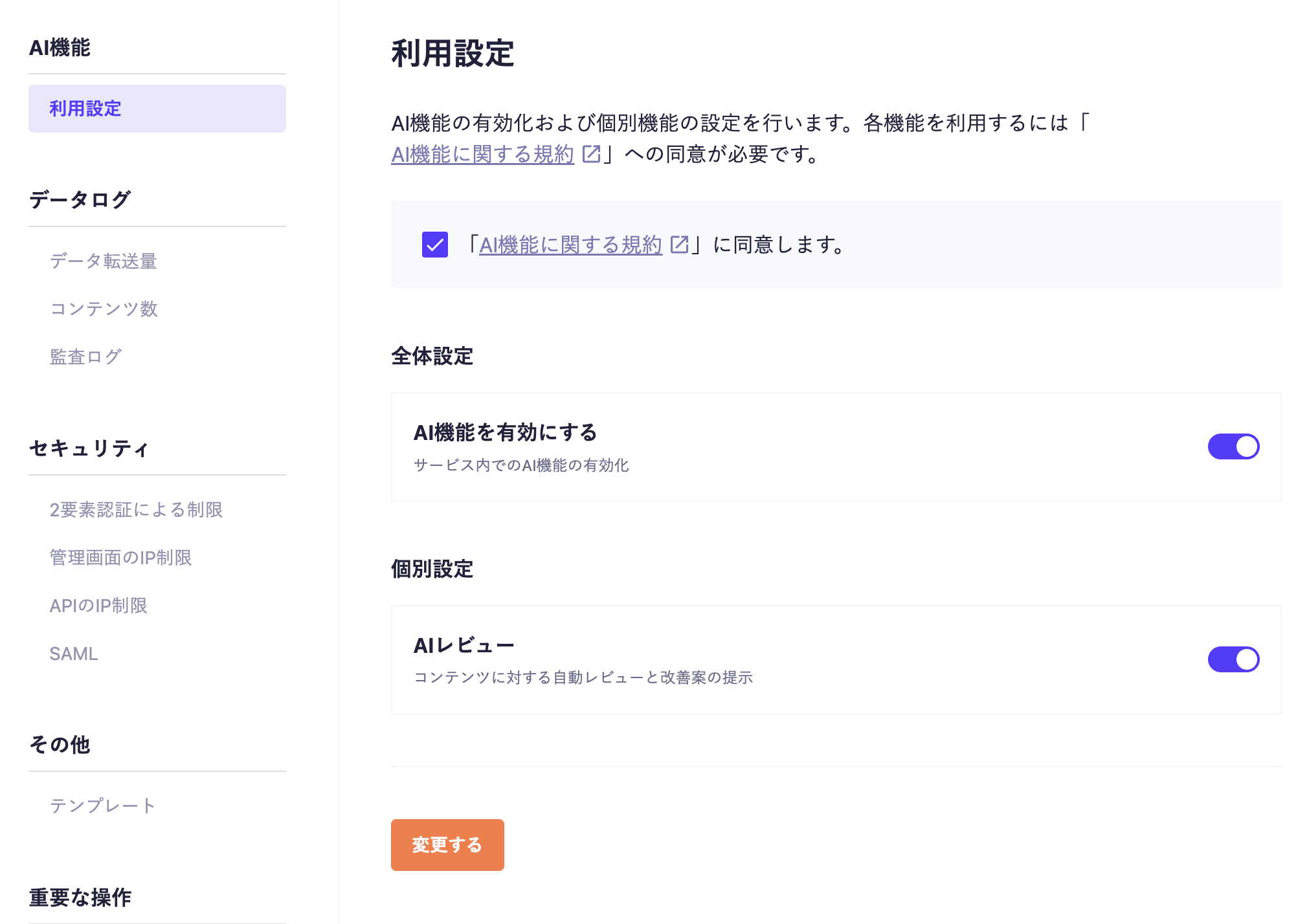Open APIのIP制限 page
The width and height of the screenshot is (1309, 924).
point(98,606)
